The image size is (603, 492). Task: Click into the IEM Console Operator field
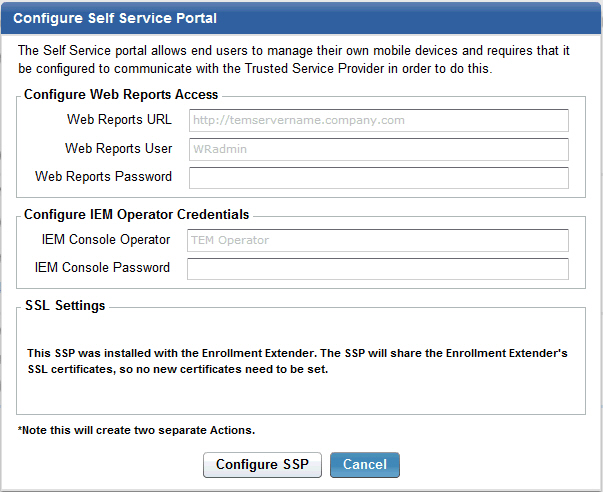coord(378,240)
